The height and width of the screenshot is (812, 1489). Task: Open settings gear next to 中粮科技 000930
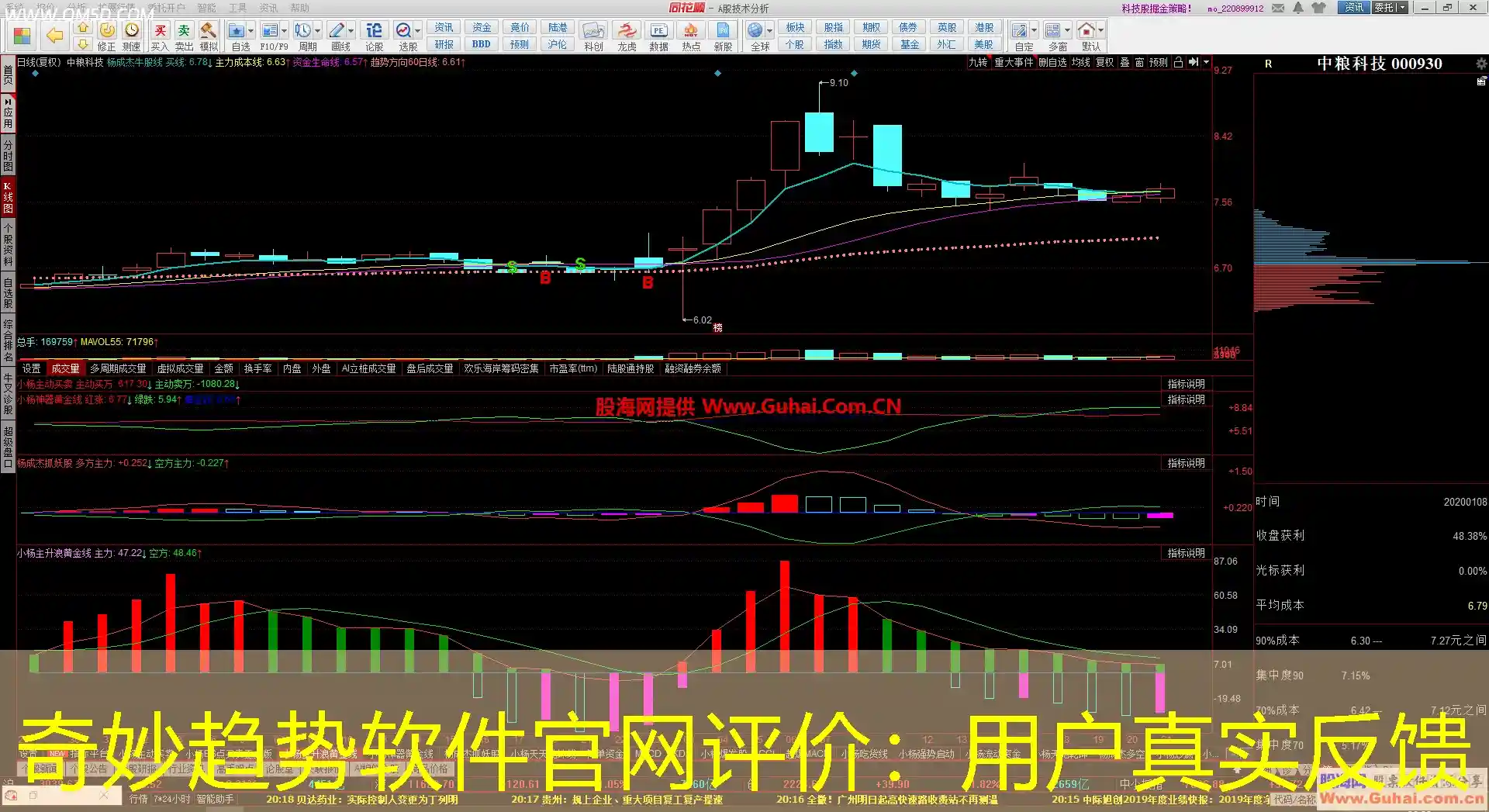click(x=1480, y=64)
